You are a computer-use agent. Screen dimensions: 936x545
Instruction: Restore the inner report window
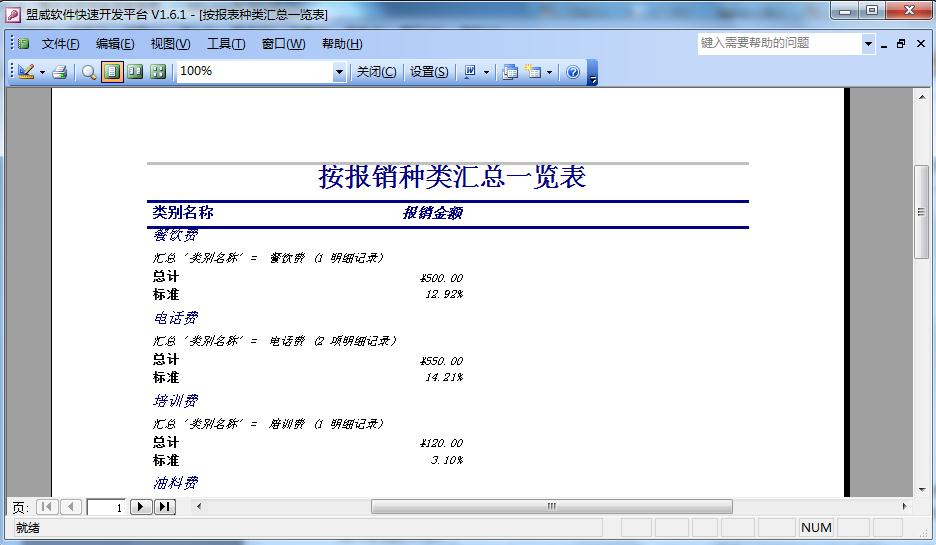tap(901, 44)
